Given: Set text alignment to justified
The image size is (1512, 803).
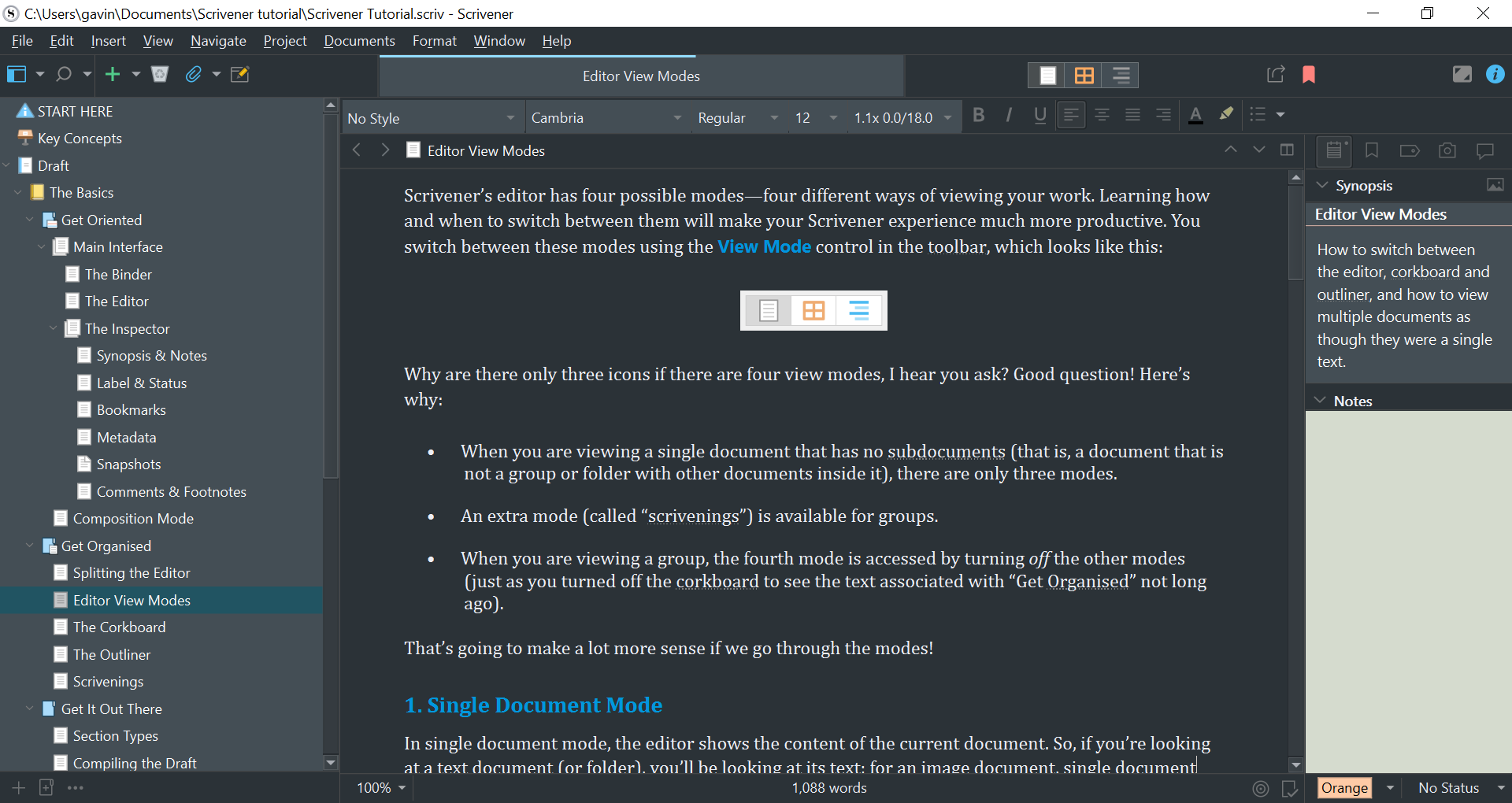Looking at the screenshot, I should (1132, 115).
